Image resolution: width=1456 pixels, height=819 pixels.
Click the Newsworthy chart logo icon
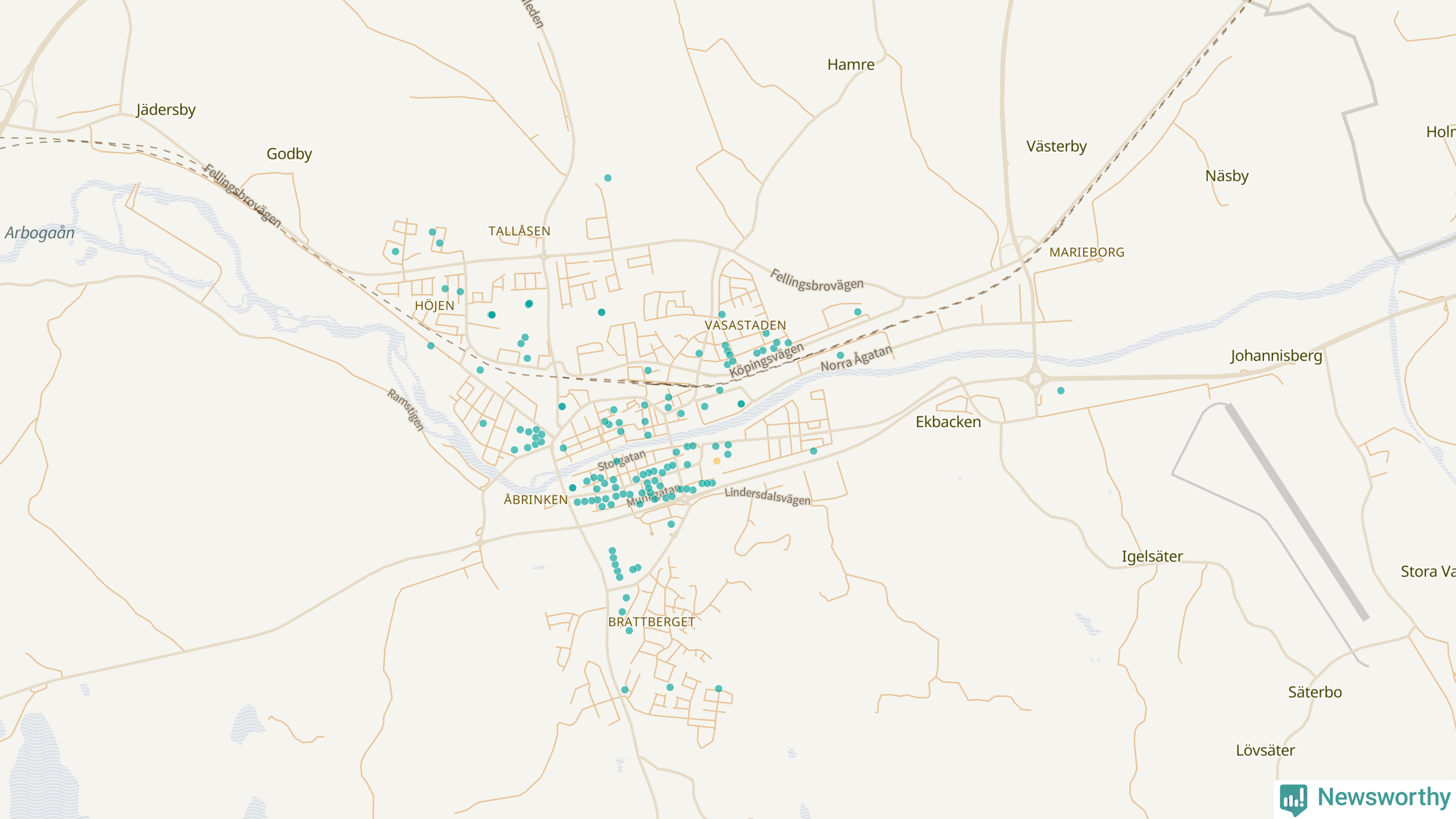point(1293,799)
